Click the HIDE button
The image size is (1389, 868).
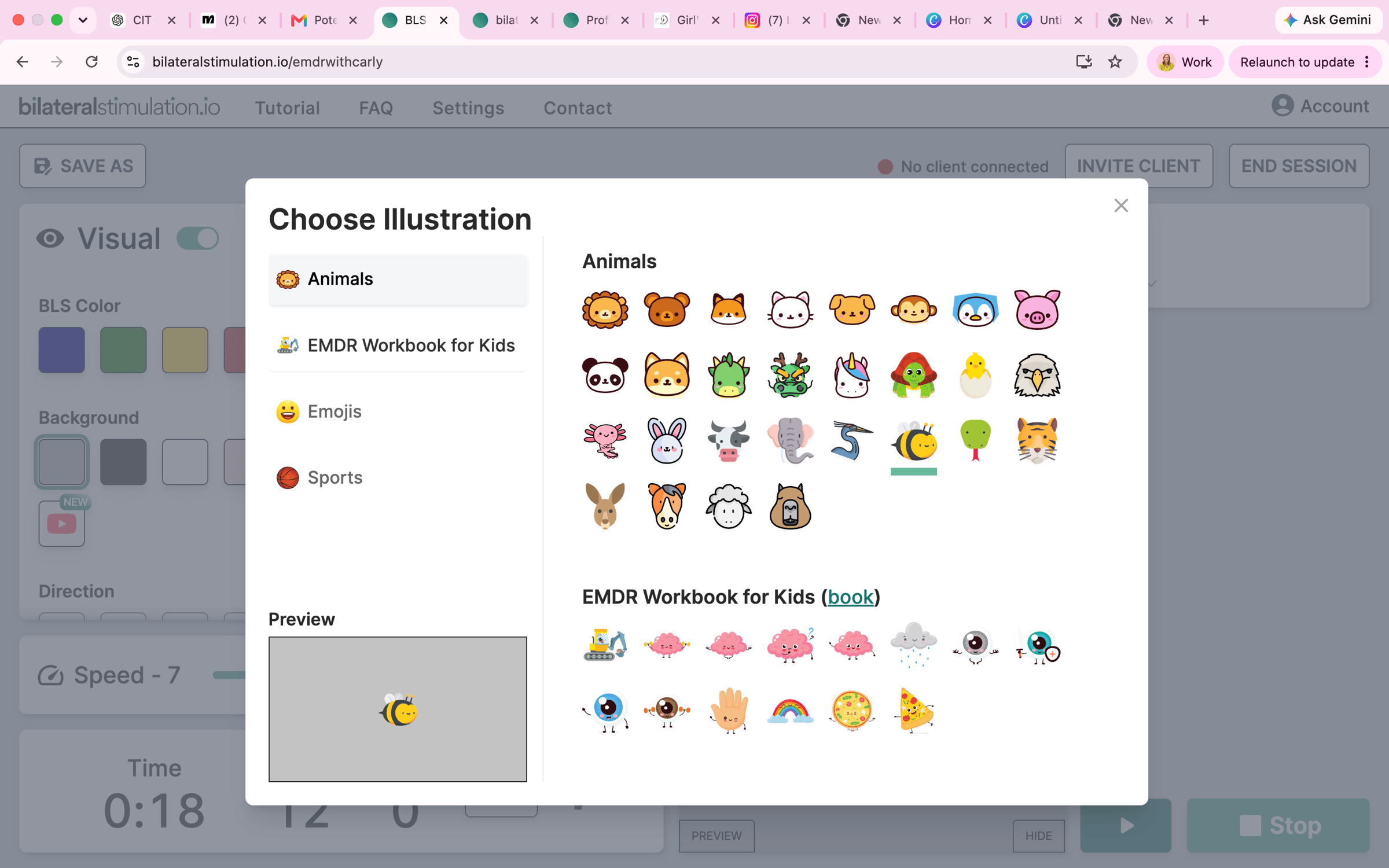click(1039, 836)
